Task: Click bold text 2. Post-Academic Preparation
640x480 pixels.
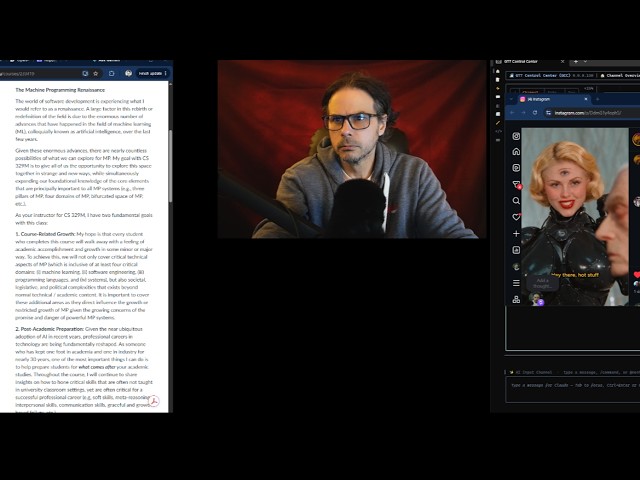Action: click(49, 329)
